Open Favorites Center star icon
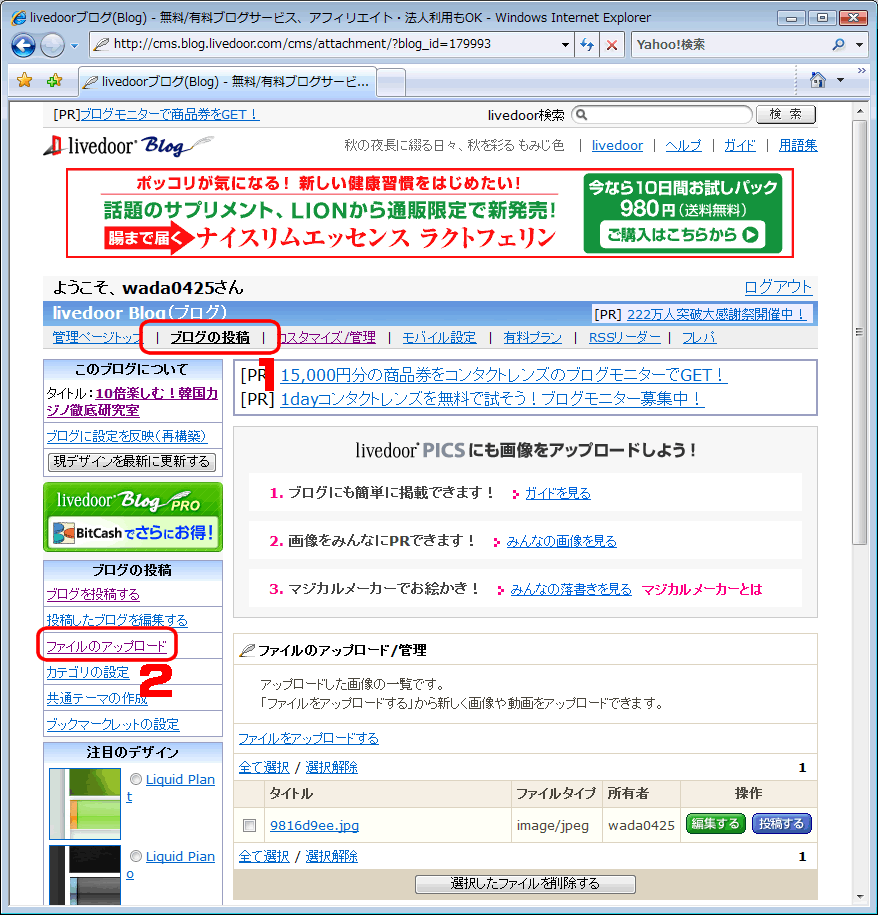This screenshot has width=878, height=915. click(24, 80)
